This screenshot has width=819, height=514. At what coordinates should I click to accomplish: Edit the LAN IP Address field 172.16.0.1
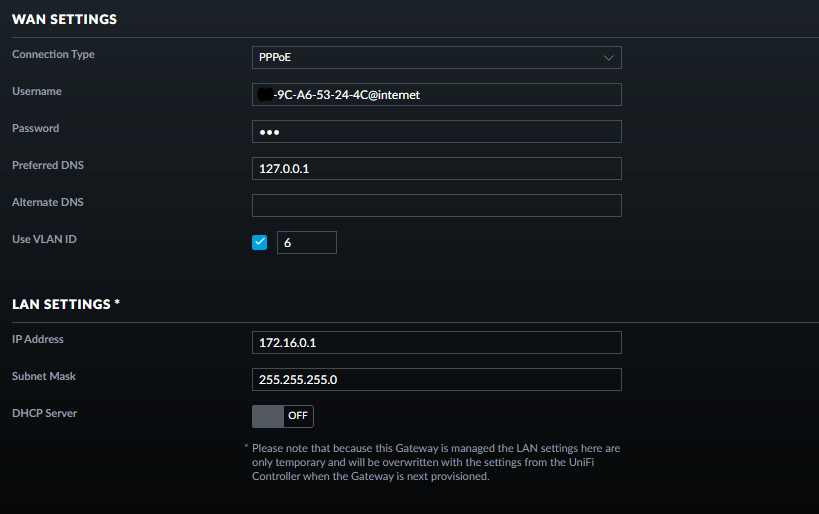(x=437, y=343)
